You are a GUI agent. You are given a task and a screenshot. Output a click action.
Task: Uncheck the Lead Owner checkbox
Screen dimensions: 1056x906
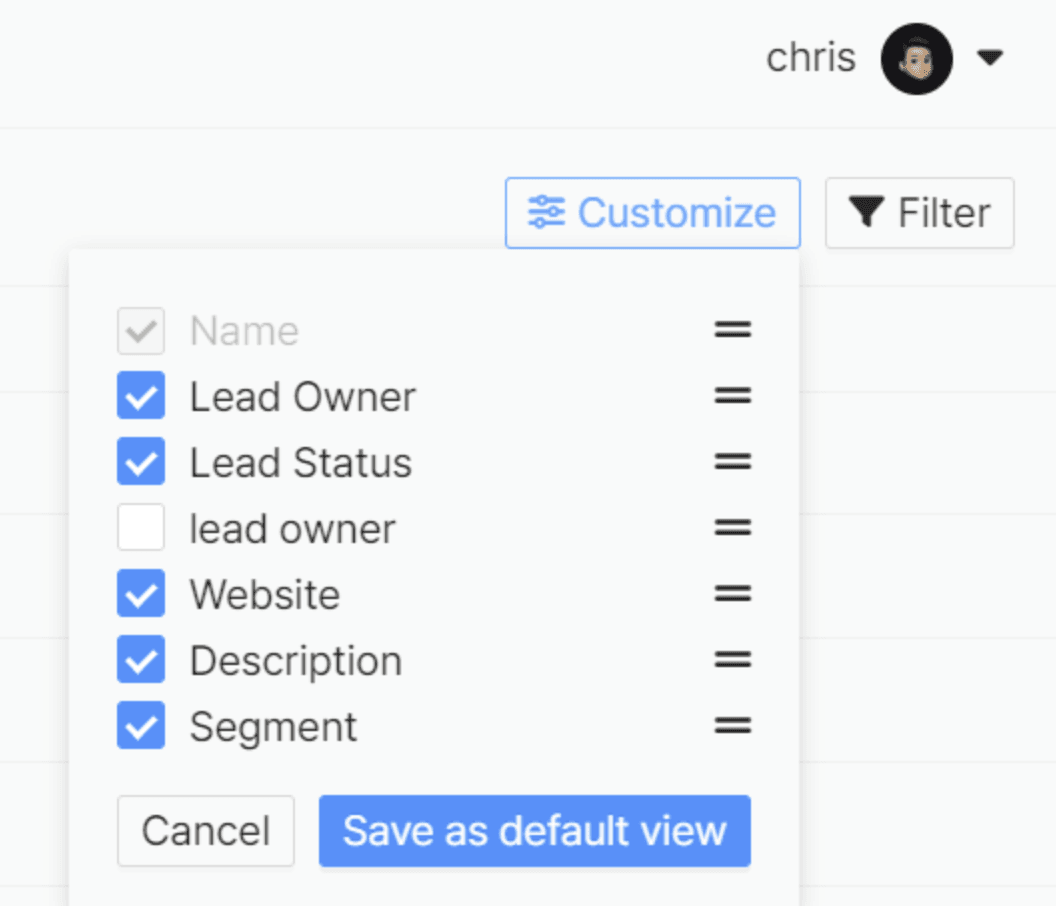[x=141, y=395]
